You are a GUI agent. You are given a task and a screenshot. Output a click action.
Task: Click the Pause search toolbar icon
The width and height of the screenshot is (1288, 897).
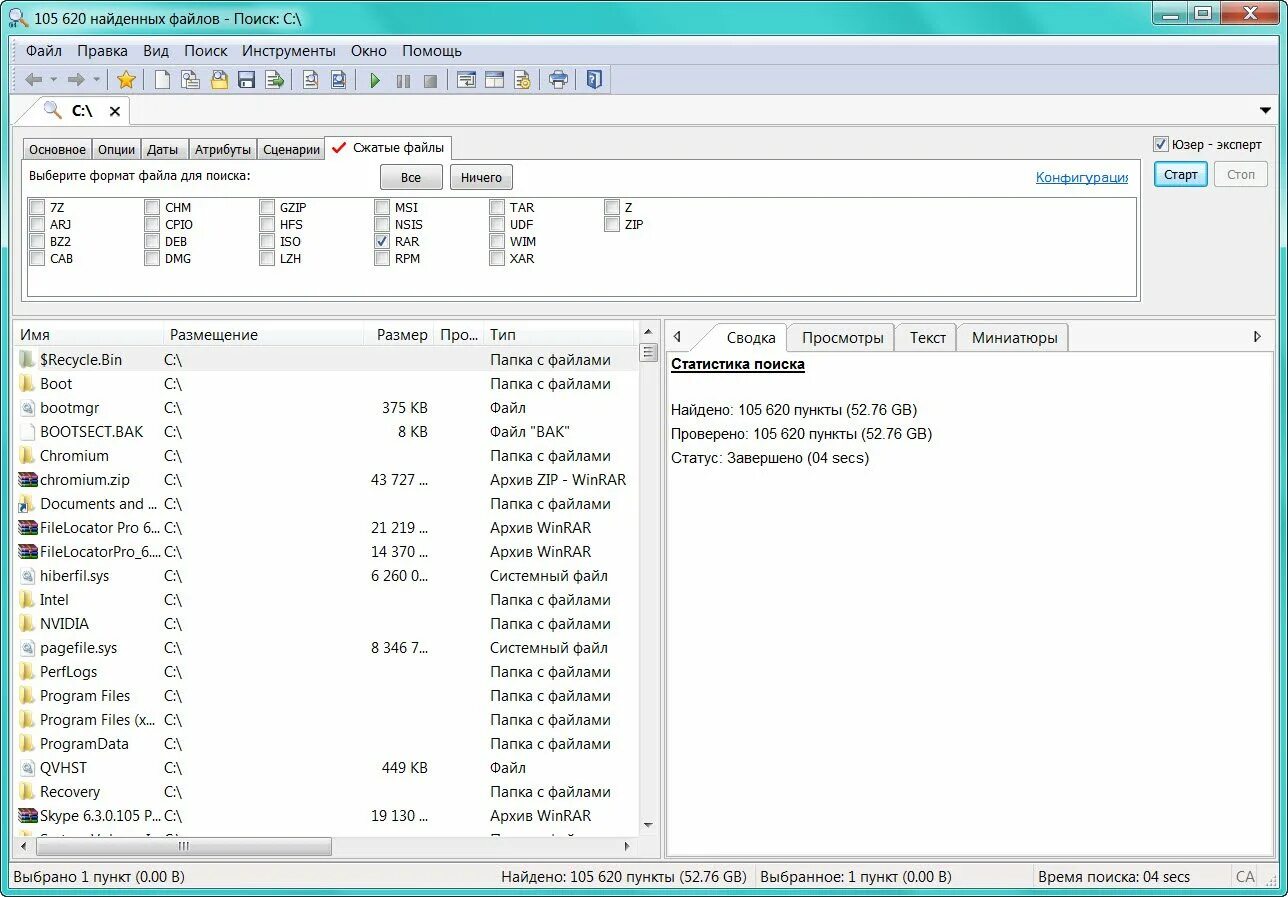click(403, 80)
